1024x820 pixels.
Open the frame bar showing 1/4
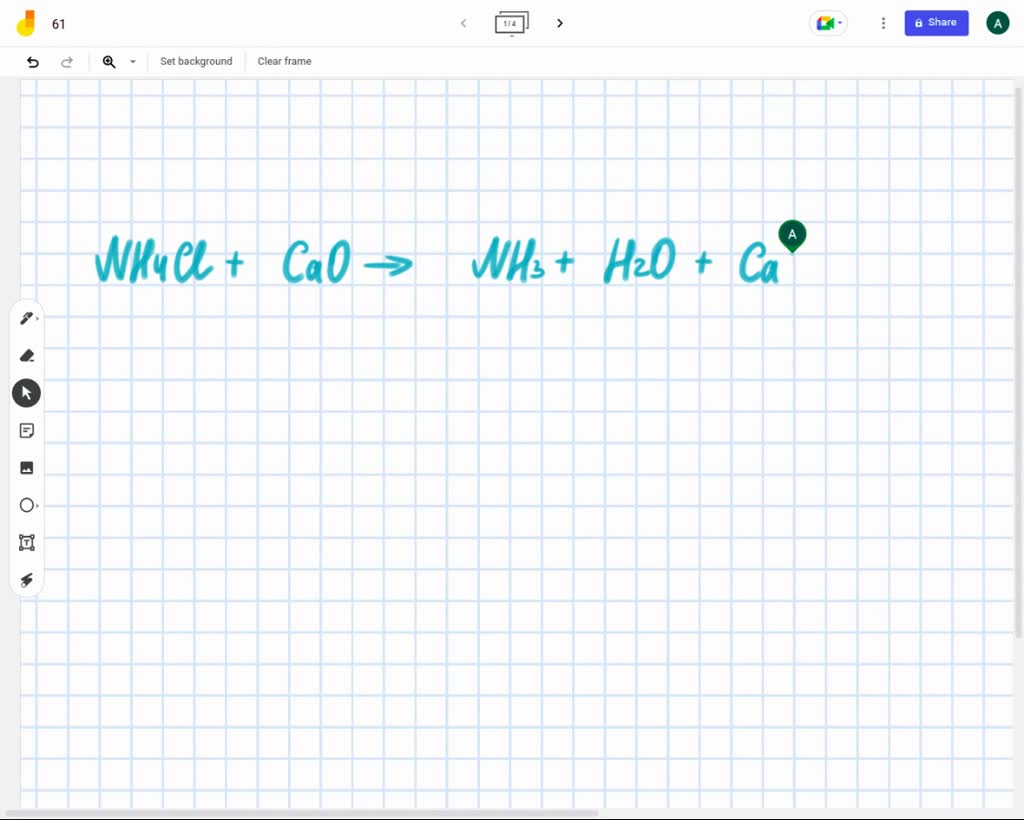511,22
